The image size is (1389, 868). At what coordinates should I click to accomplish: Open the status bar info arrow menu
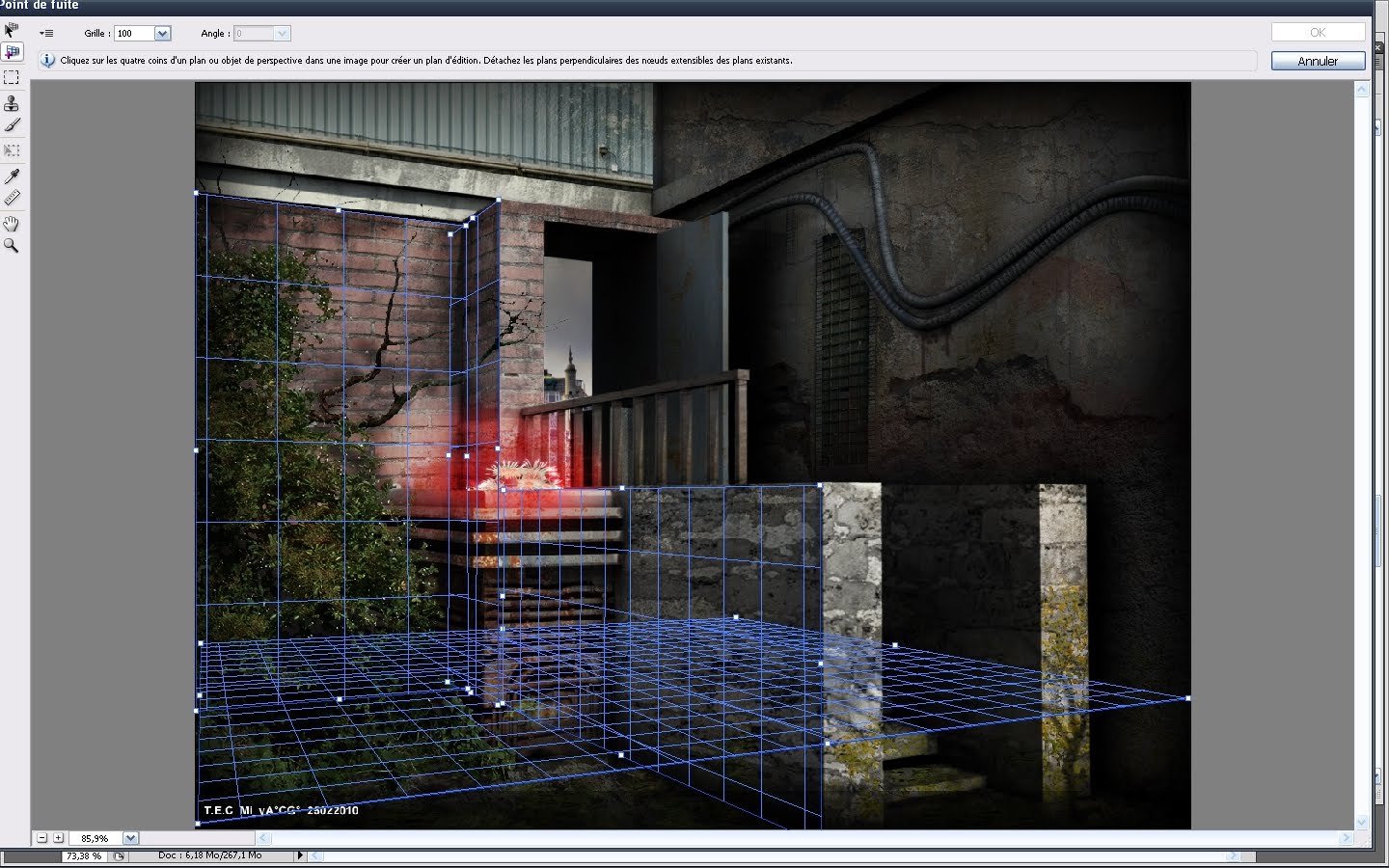click(300, 855)
